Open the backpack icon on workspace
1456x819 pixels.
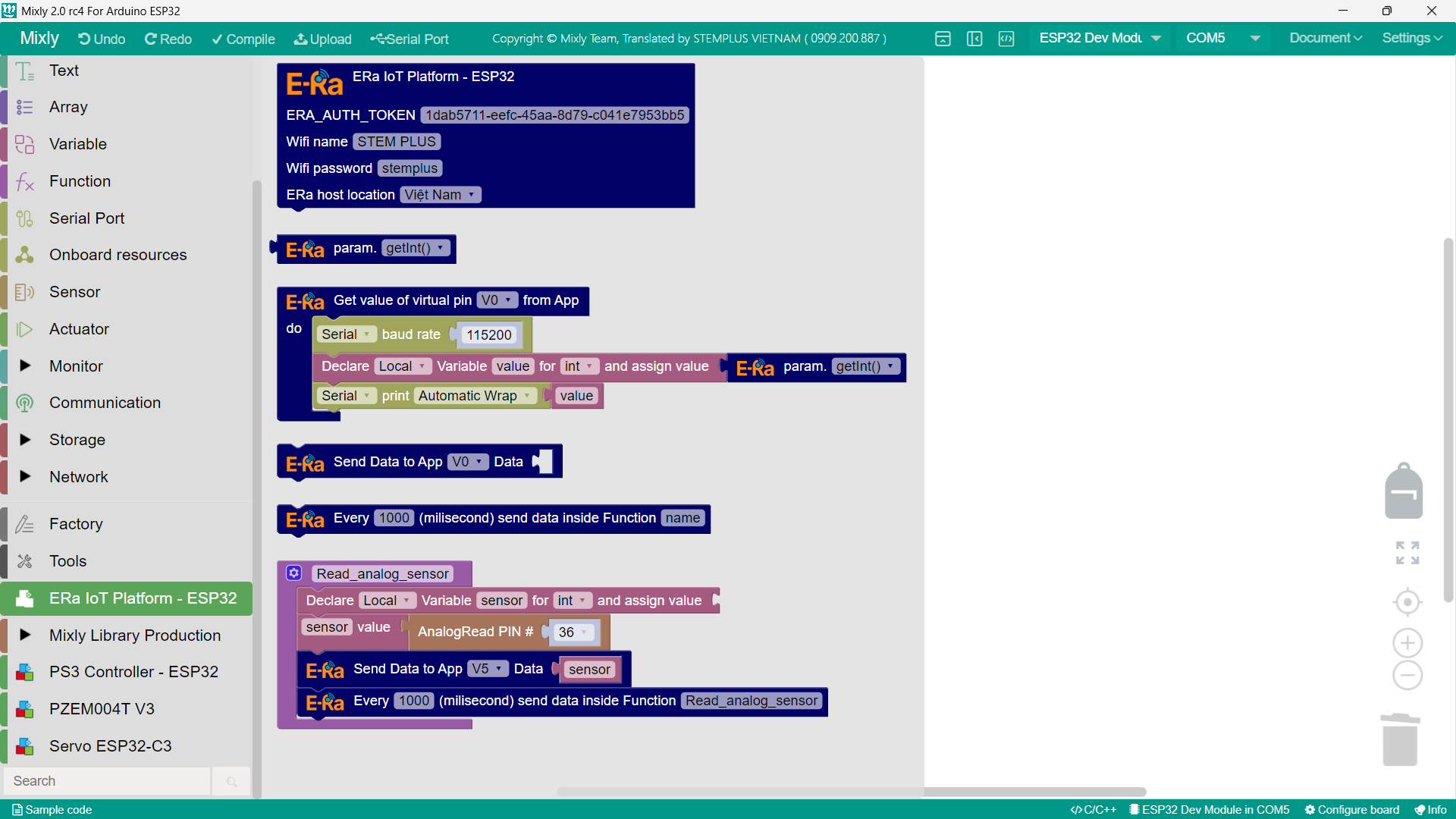pos(1403,491)
